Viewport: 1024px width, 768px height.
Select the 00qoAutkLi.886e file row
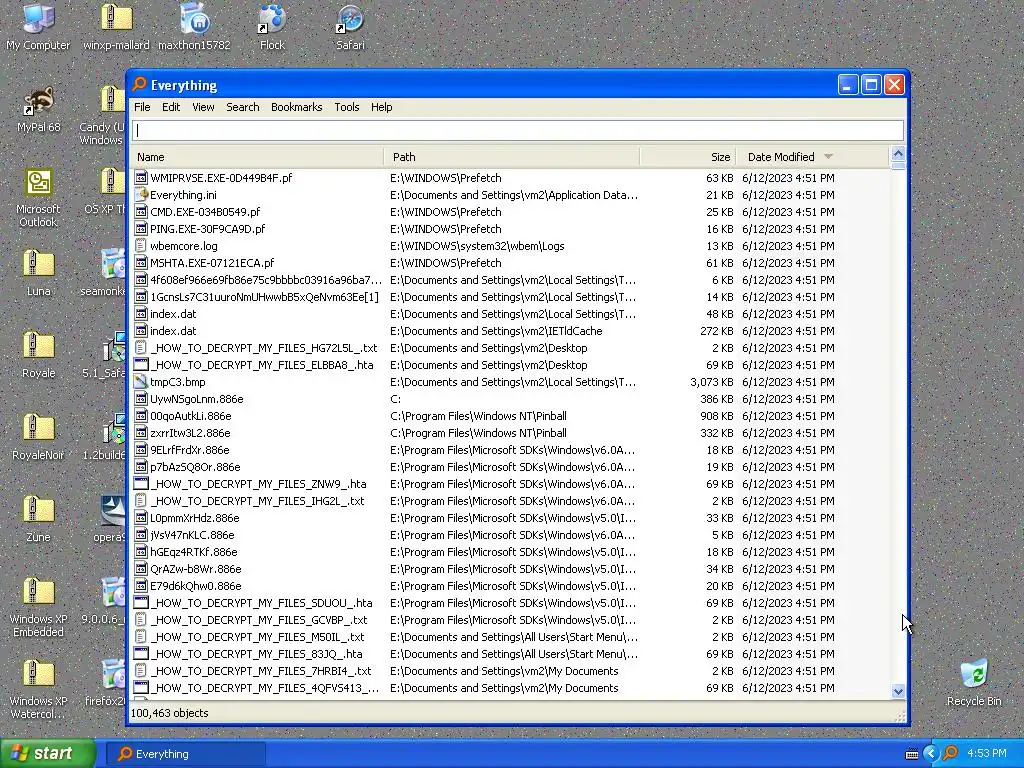coord(511,416)
